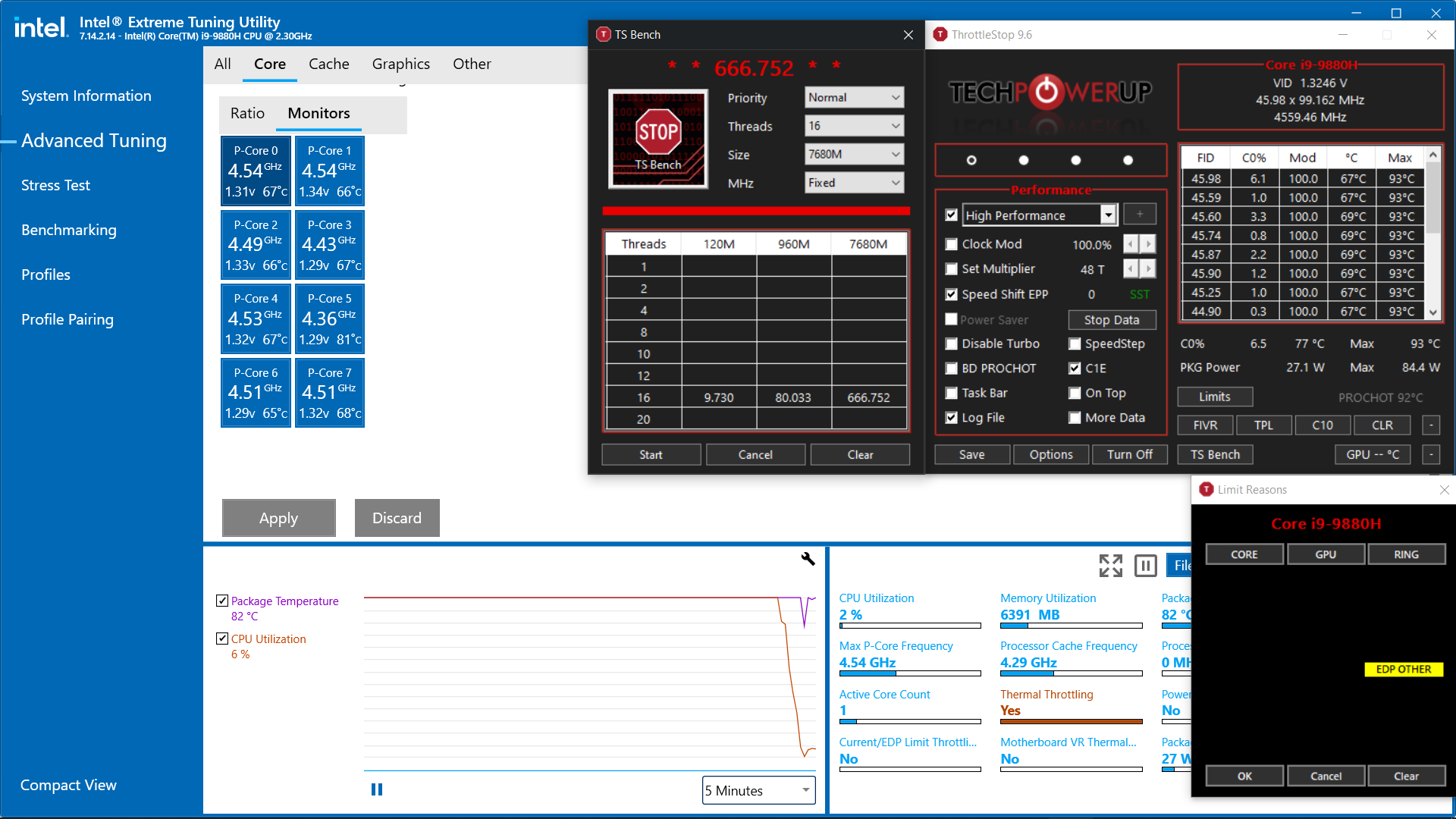1456x819 pixels.
Task: Open Stress Test in sidebar
Action: click(55, 185)
